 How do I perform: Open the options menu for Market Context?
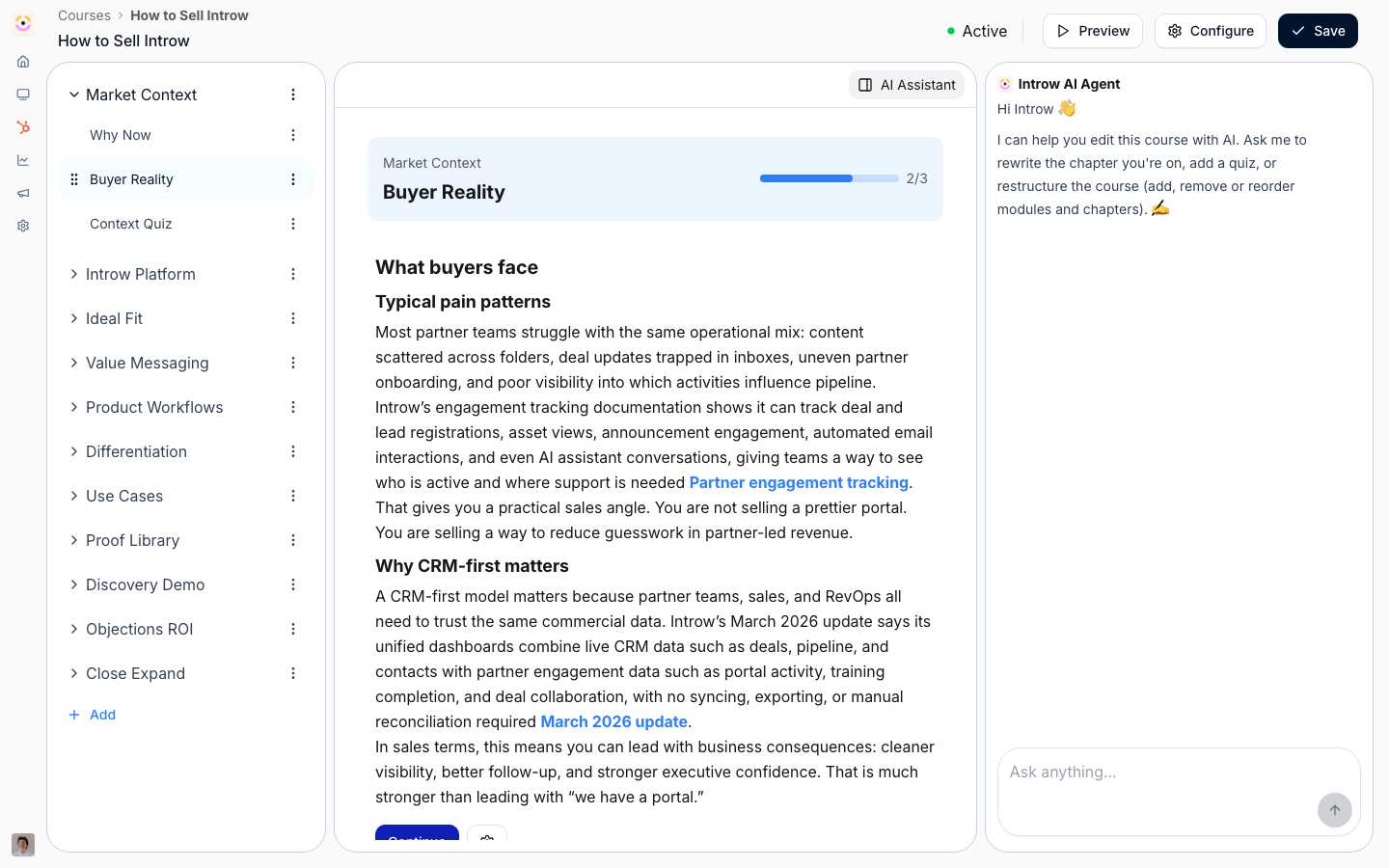(x=293, y=95)
